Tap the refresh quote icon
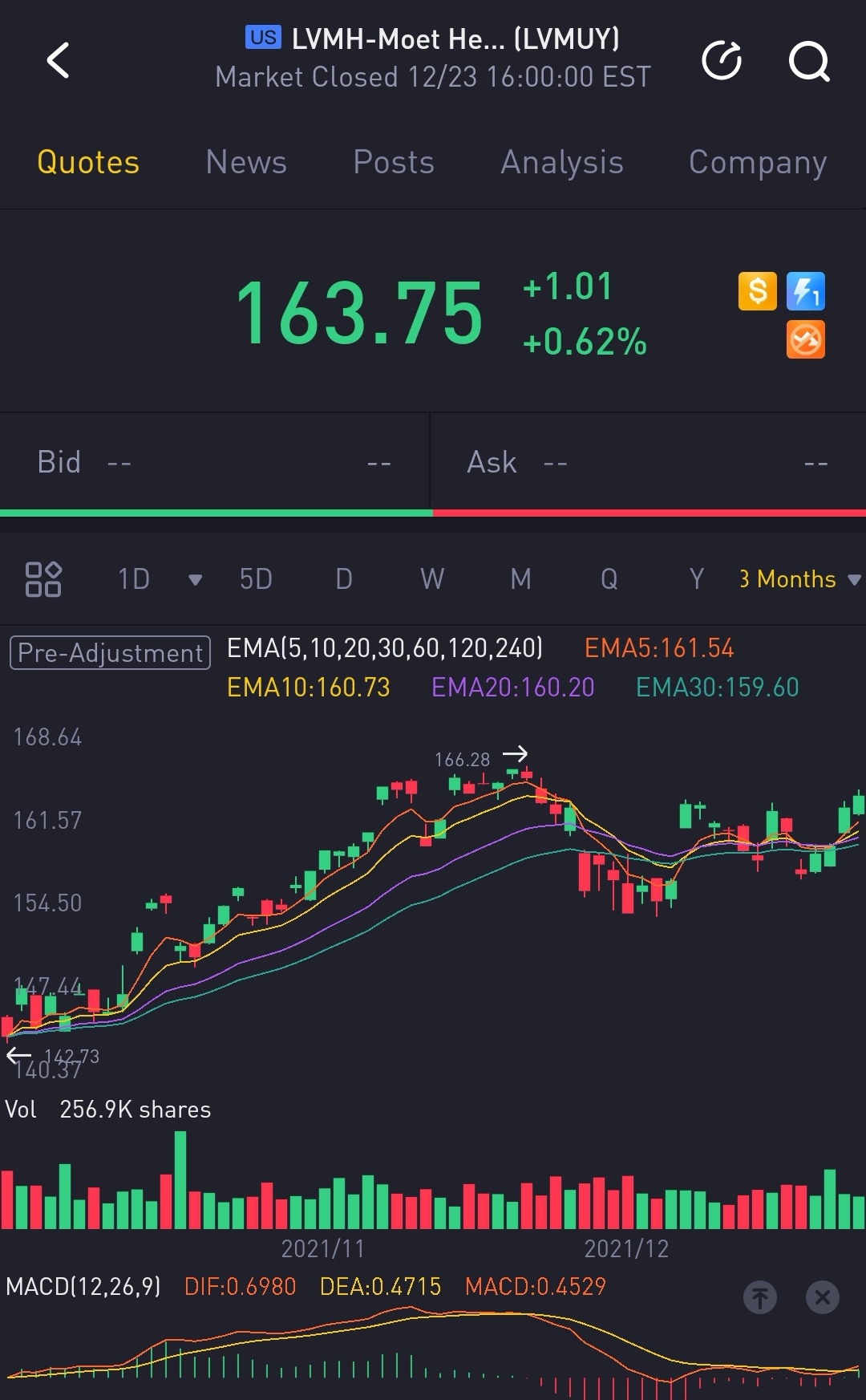Viewport: 866px width, 1400px height. coord(722,61)
